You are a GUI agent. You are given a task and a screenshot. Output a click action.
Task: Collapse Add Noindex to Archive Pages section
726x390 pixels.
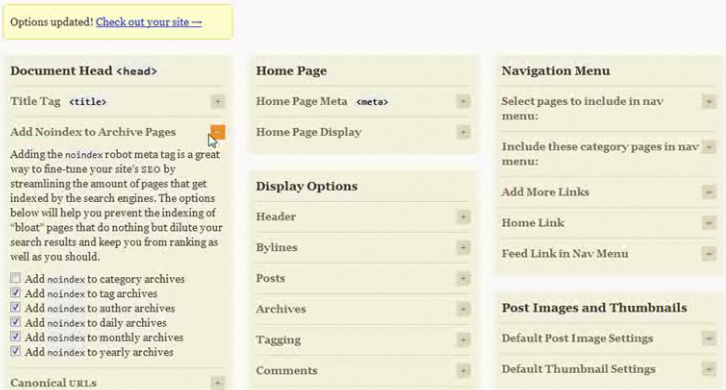pos(218,132)
